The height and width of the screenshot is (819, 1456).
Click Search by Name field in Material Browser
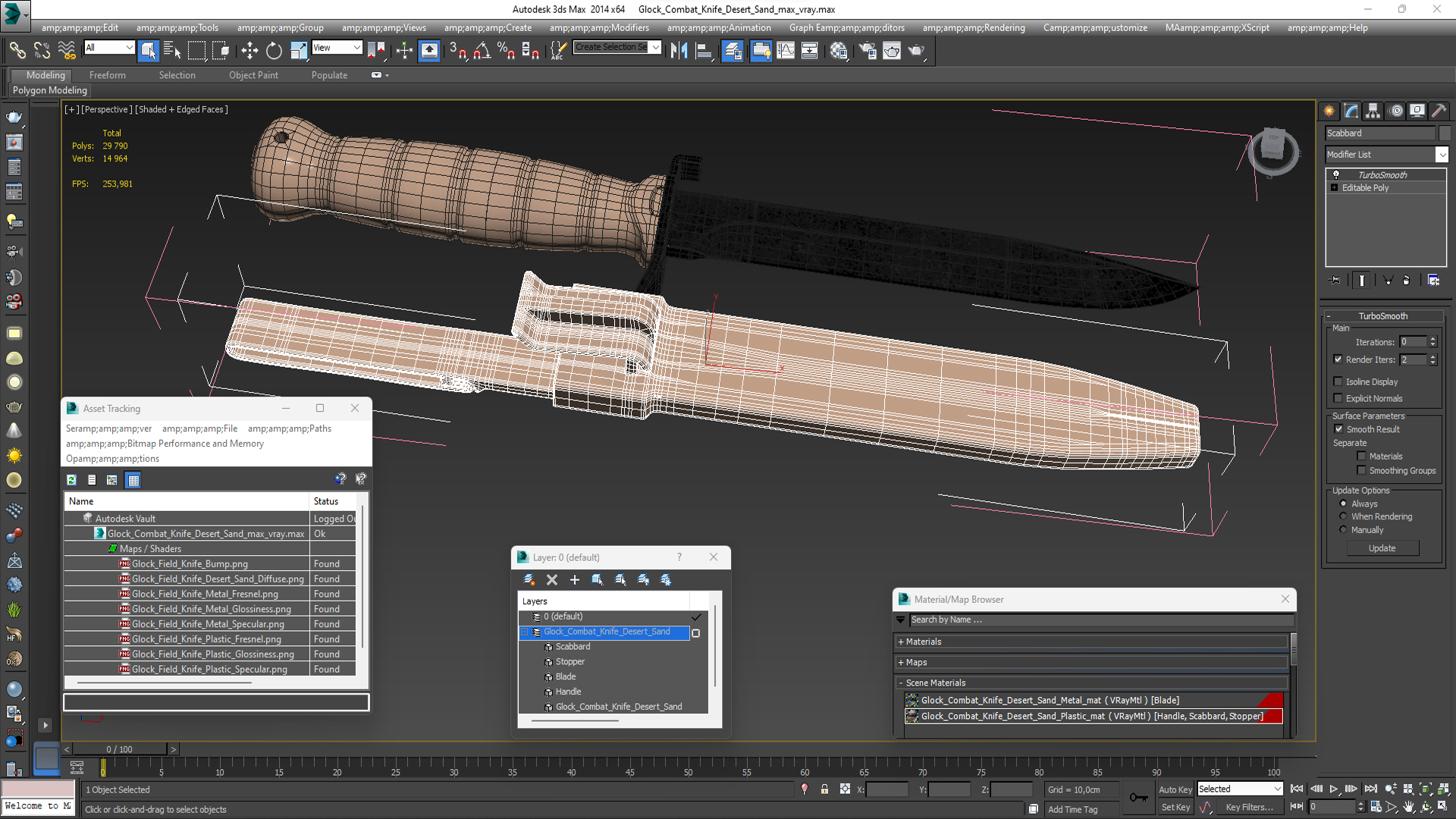1101,620
